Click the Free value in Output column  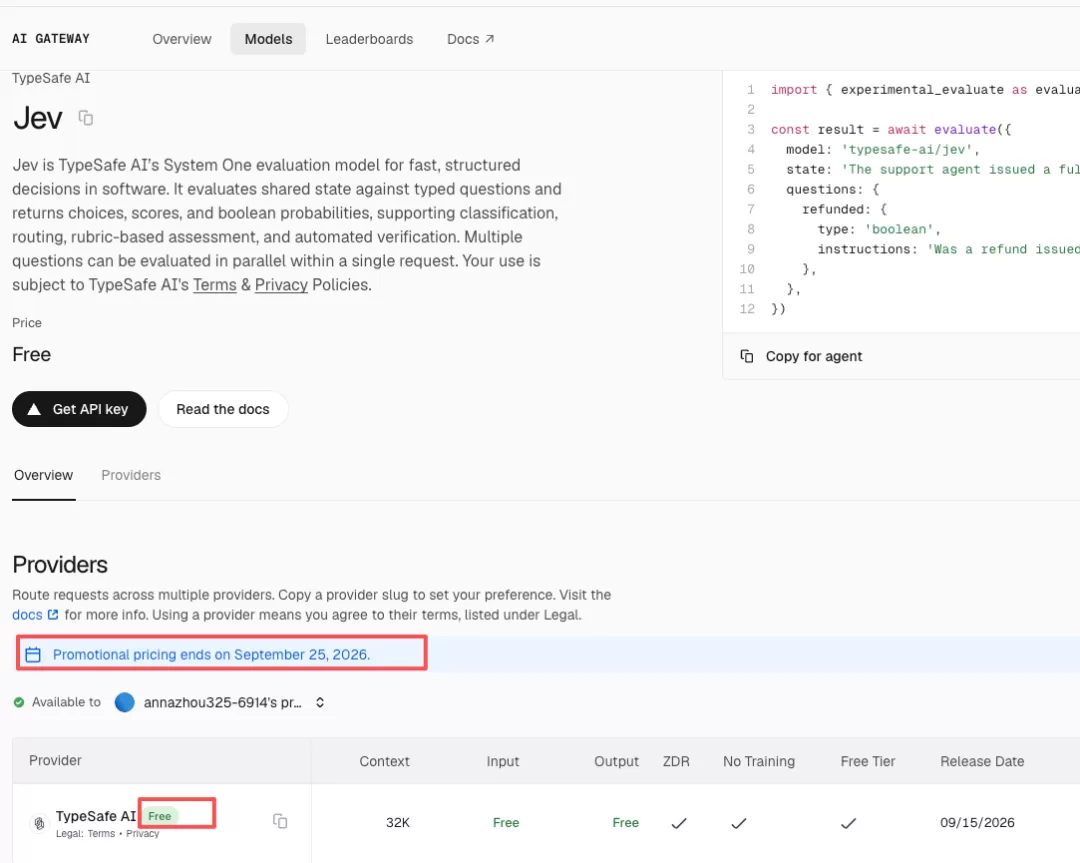click(x=625, y=822)
